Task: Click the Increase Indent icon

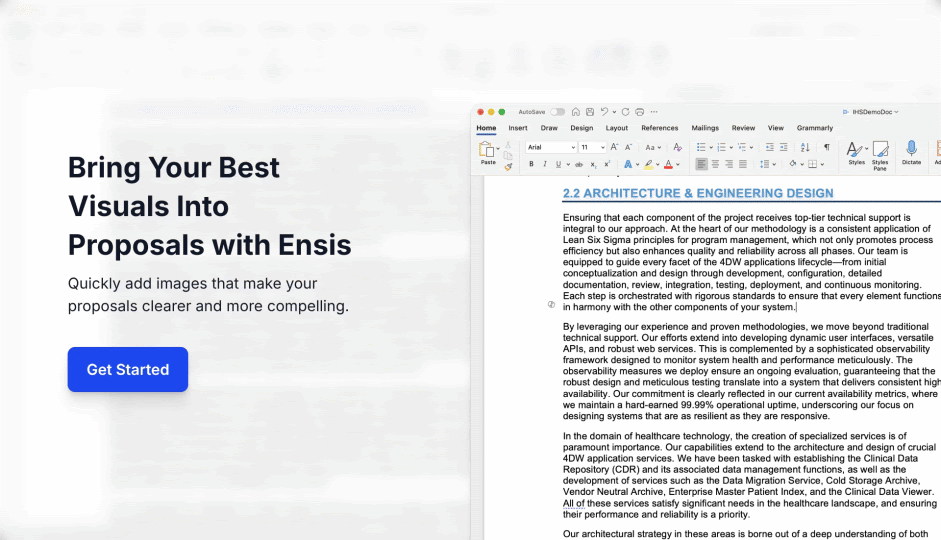Action: (x=784, y=147)
